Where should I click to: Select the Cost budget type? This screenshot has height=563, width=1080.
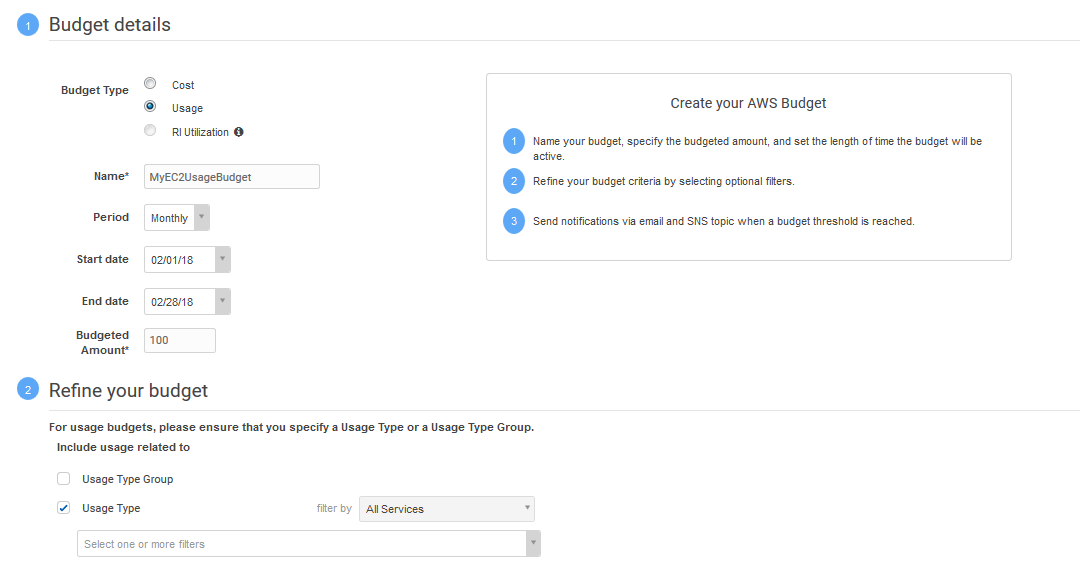[x=150, y=84]
